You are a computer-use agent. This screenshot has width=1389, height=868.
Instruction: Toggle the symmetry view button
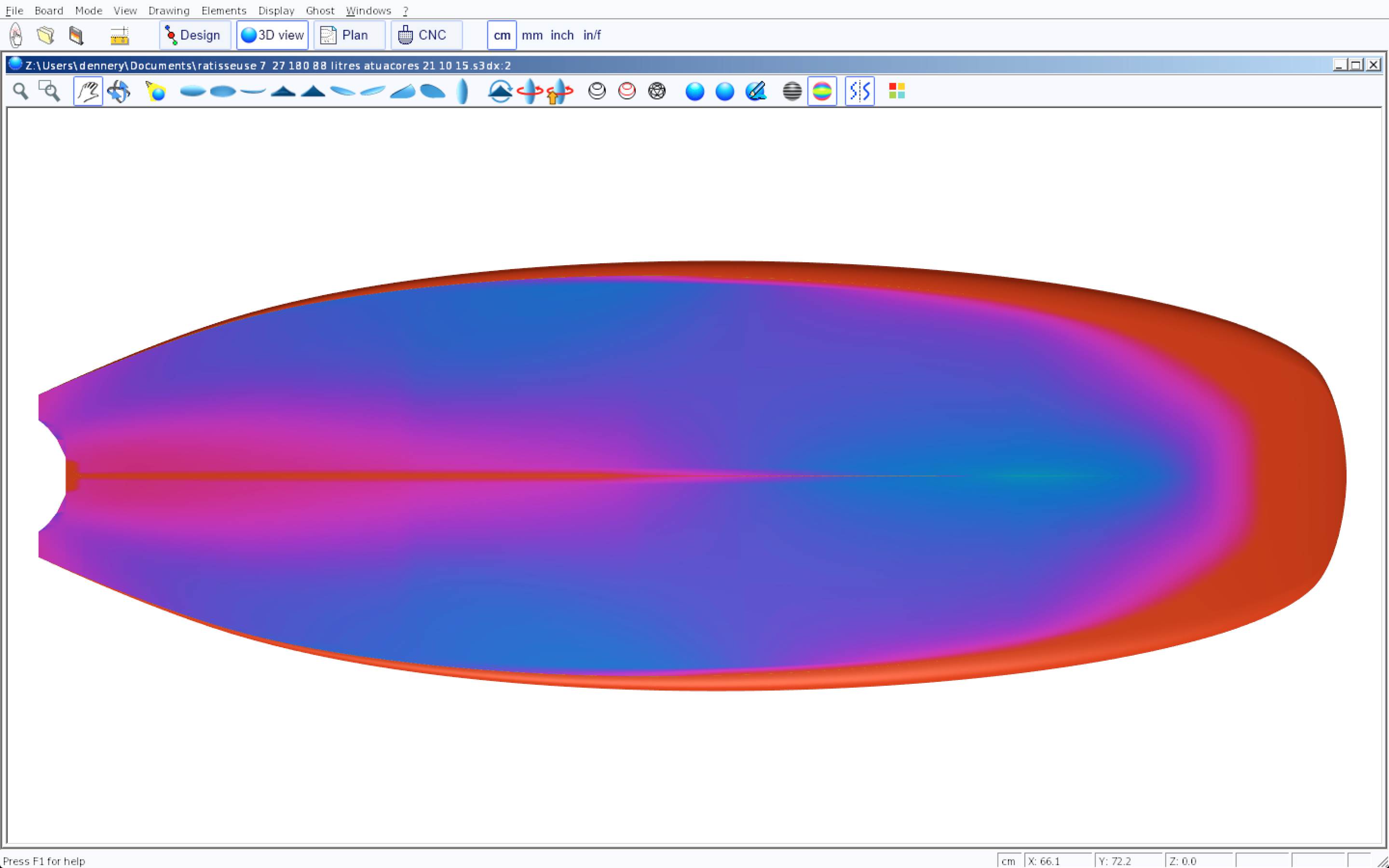(859, 91)
